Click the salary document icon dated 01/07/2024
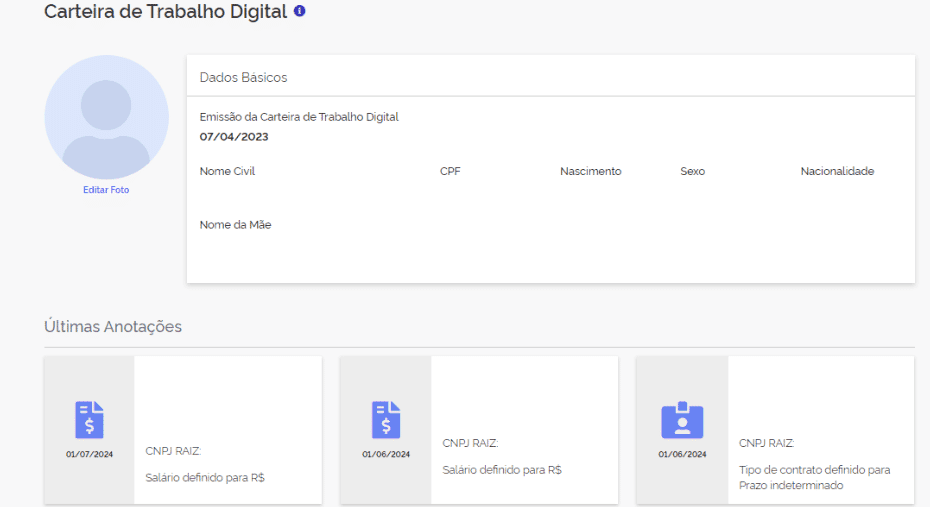Viewport: 935px width, 507px height. tap(89, 420)
